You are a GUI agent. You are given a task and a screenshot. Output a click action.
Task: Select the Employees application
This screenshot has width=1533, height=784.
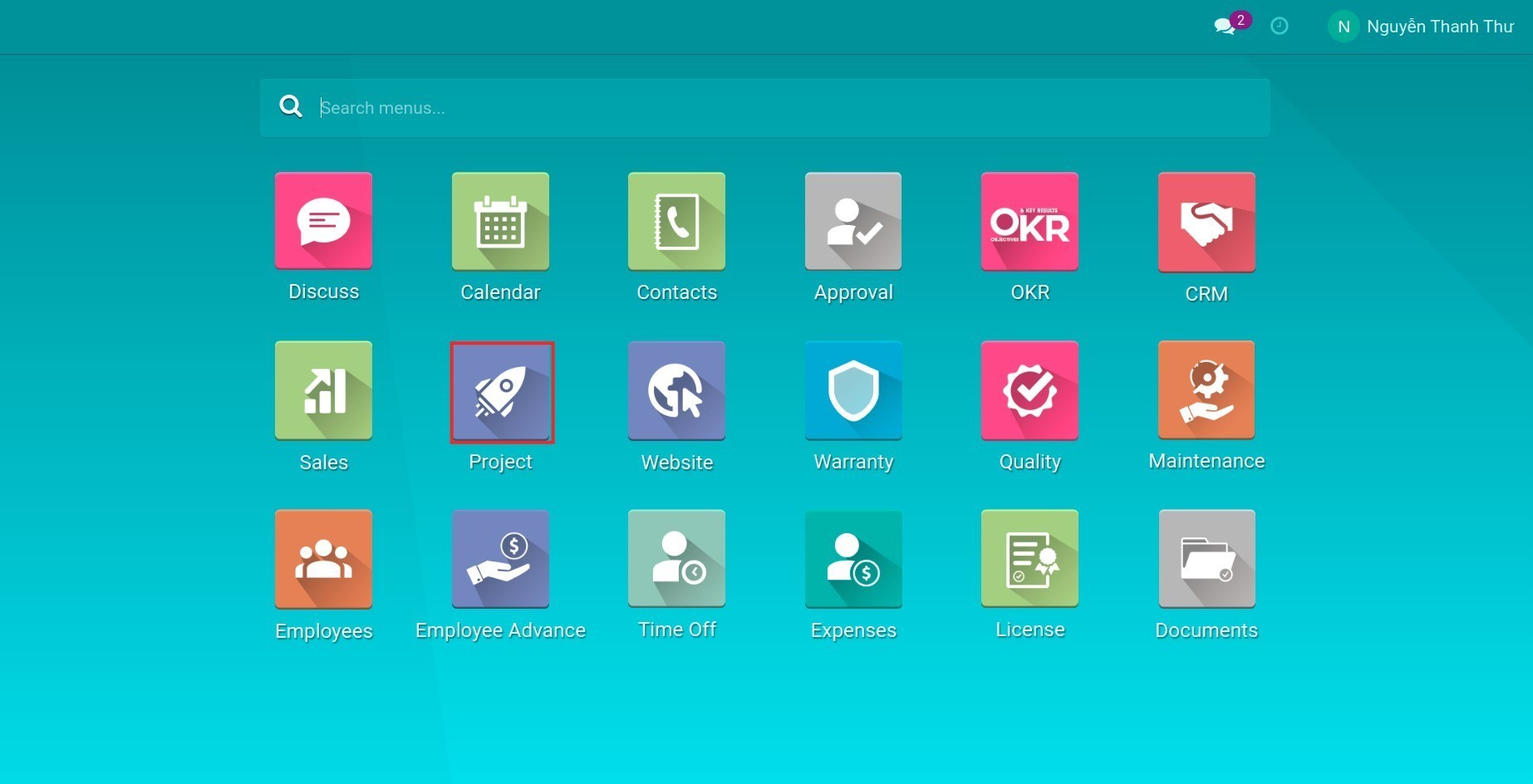pyautogui.click(x=323, y=558)
